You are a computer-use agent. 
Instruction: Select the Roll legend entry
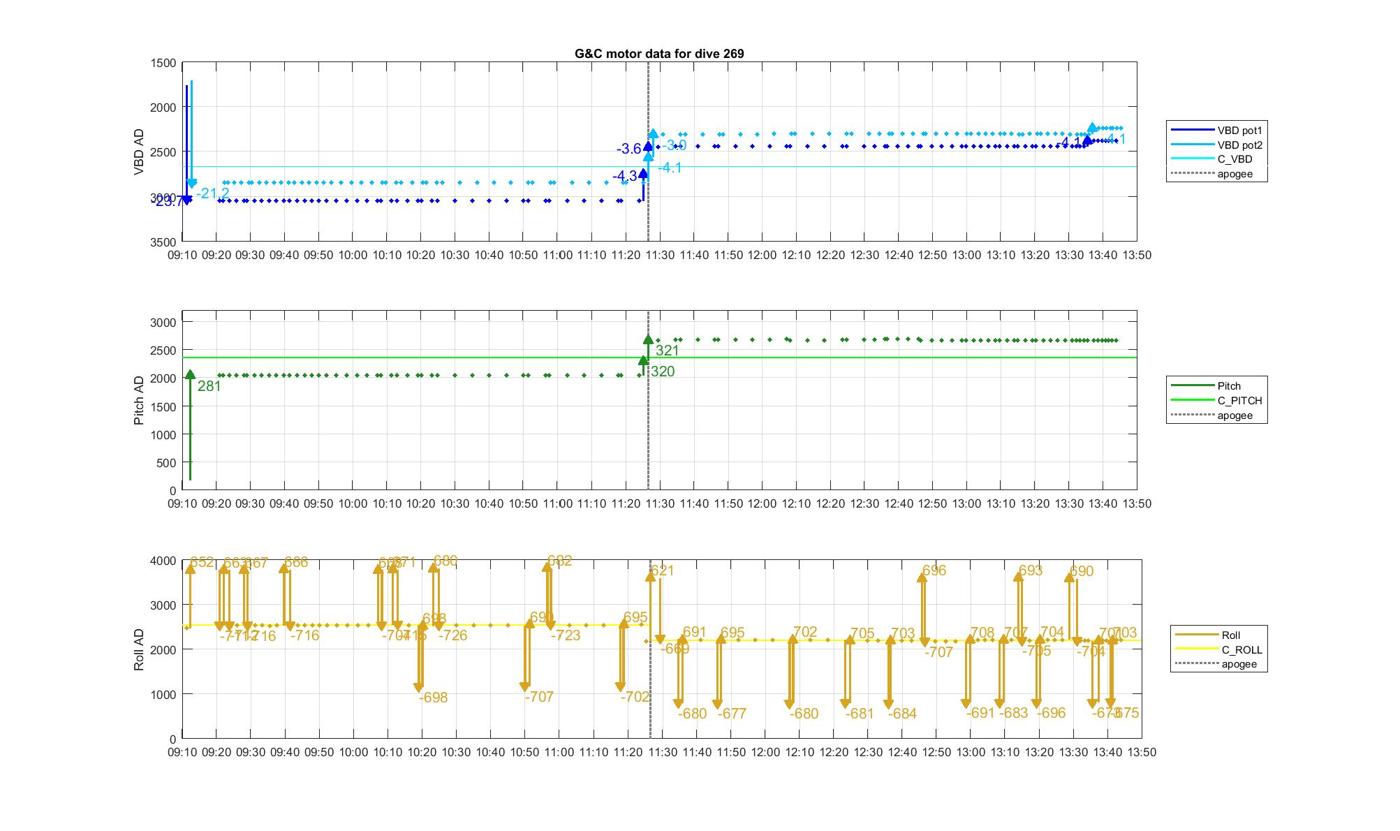(x=1218, y=635)
